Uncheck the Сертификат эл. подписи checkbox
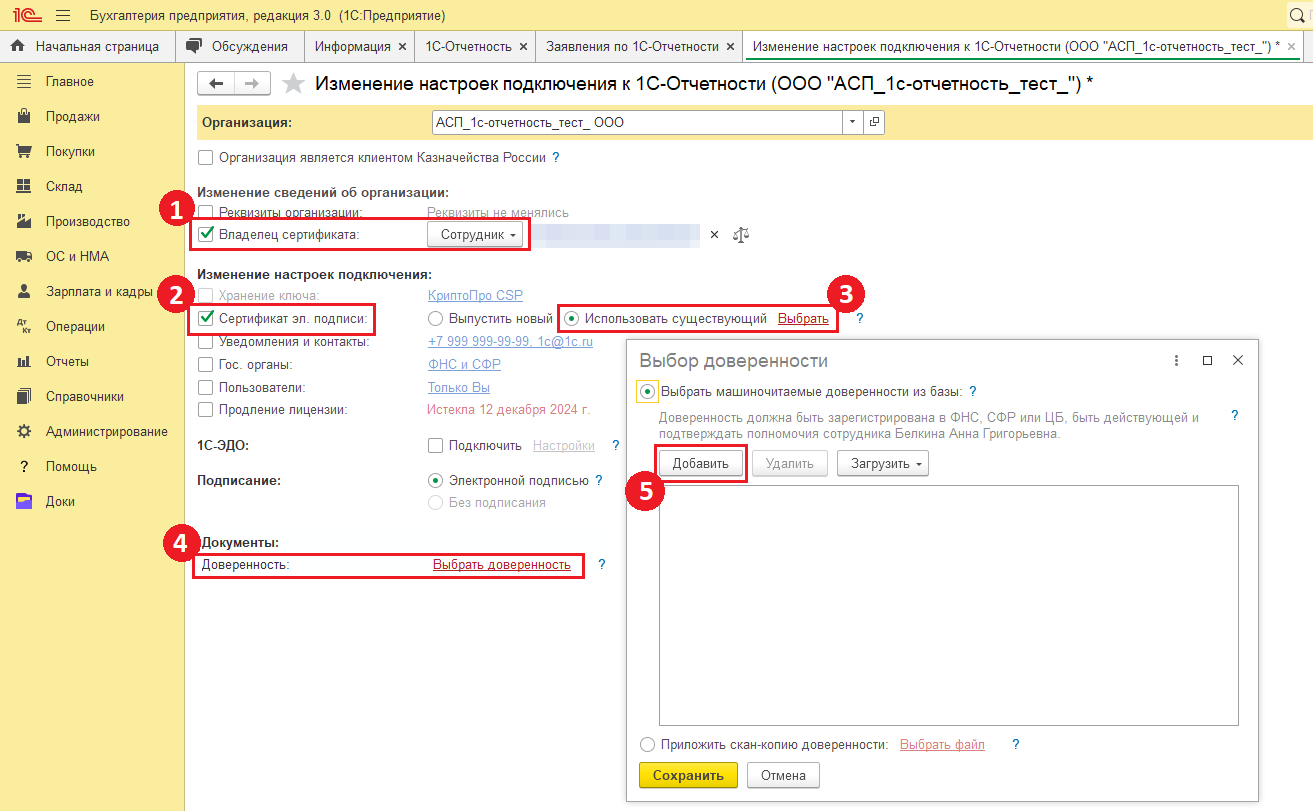Viewport: 1313px width, 811px height. [206, 319]
